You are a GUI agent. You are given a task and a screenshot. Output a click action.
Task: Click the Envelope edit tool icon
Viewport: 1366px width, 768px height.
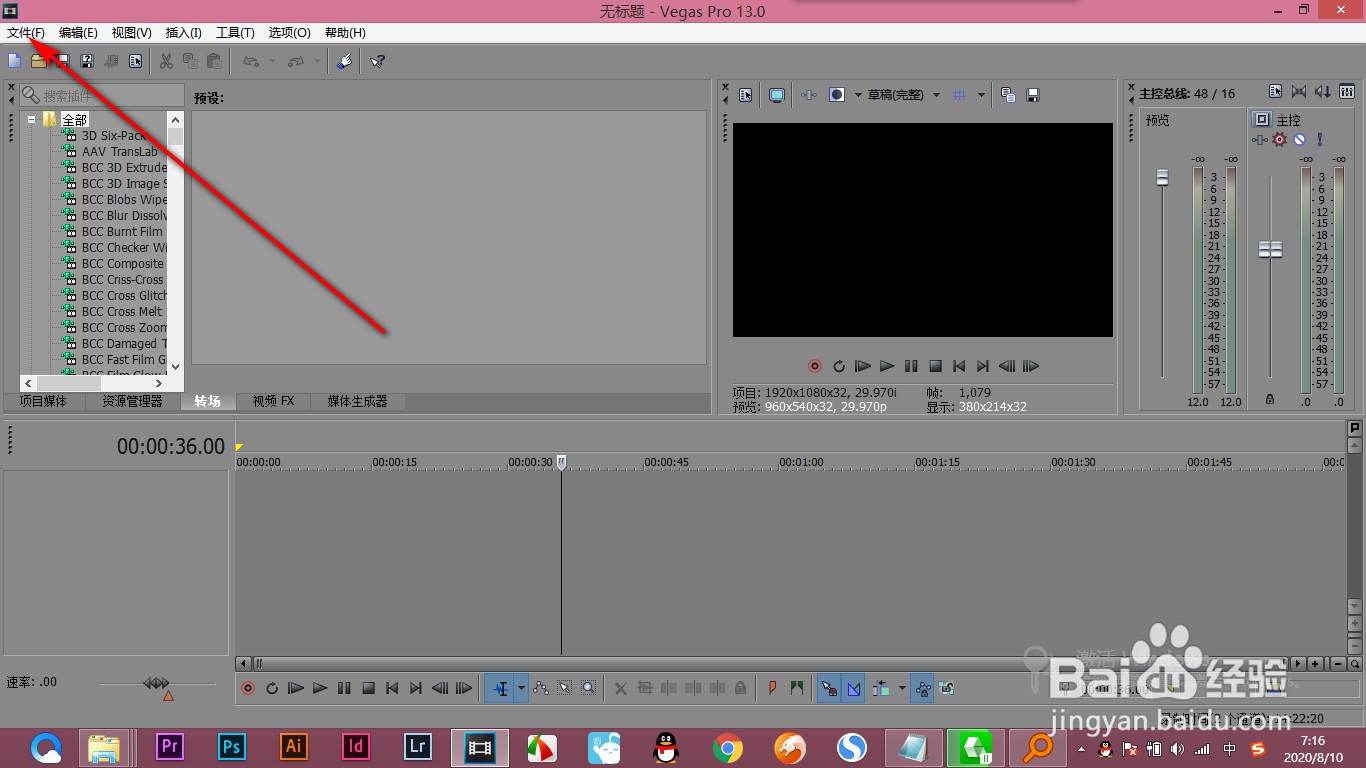[x=541, y=688]
